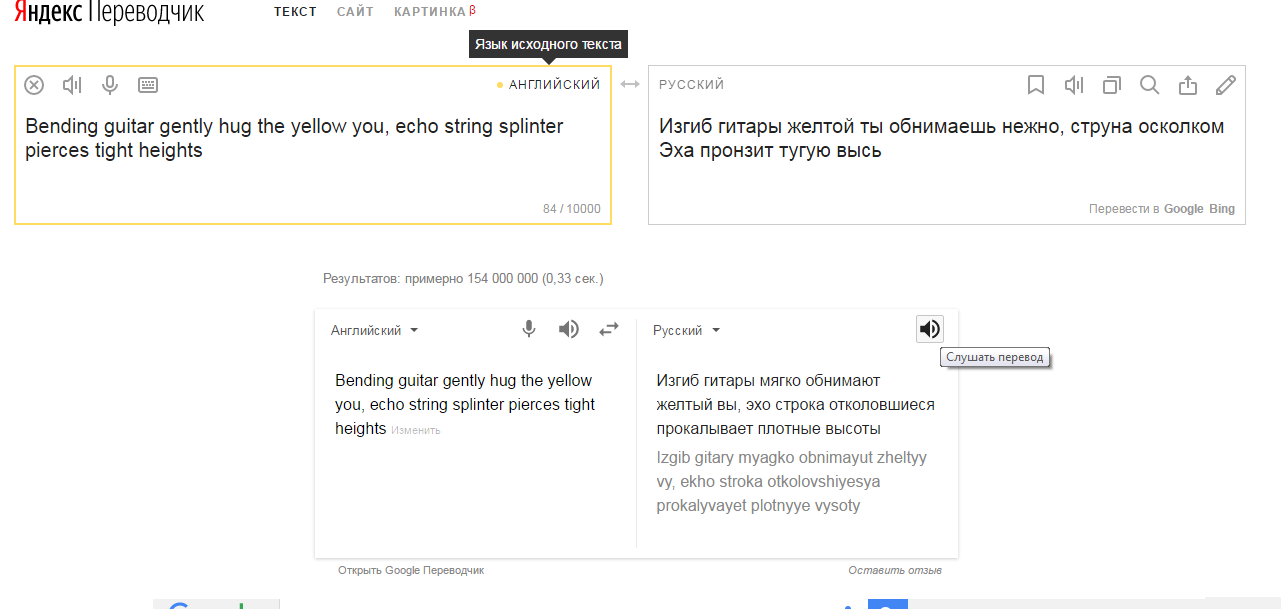
Task: Expand the Русский language dropdown in Google widget
Action: tap(687, 330)
